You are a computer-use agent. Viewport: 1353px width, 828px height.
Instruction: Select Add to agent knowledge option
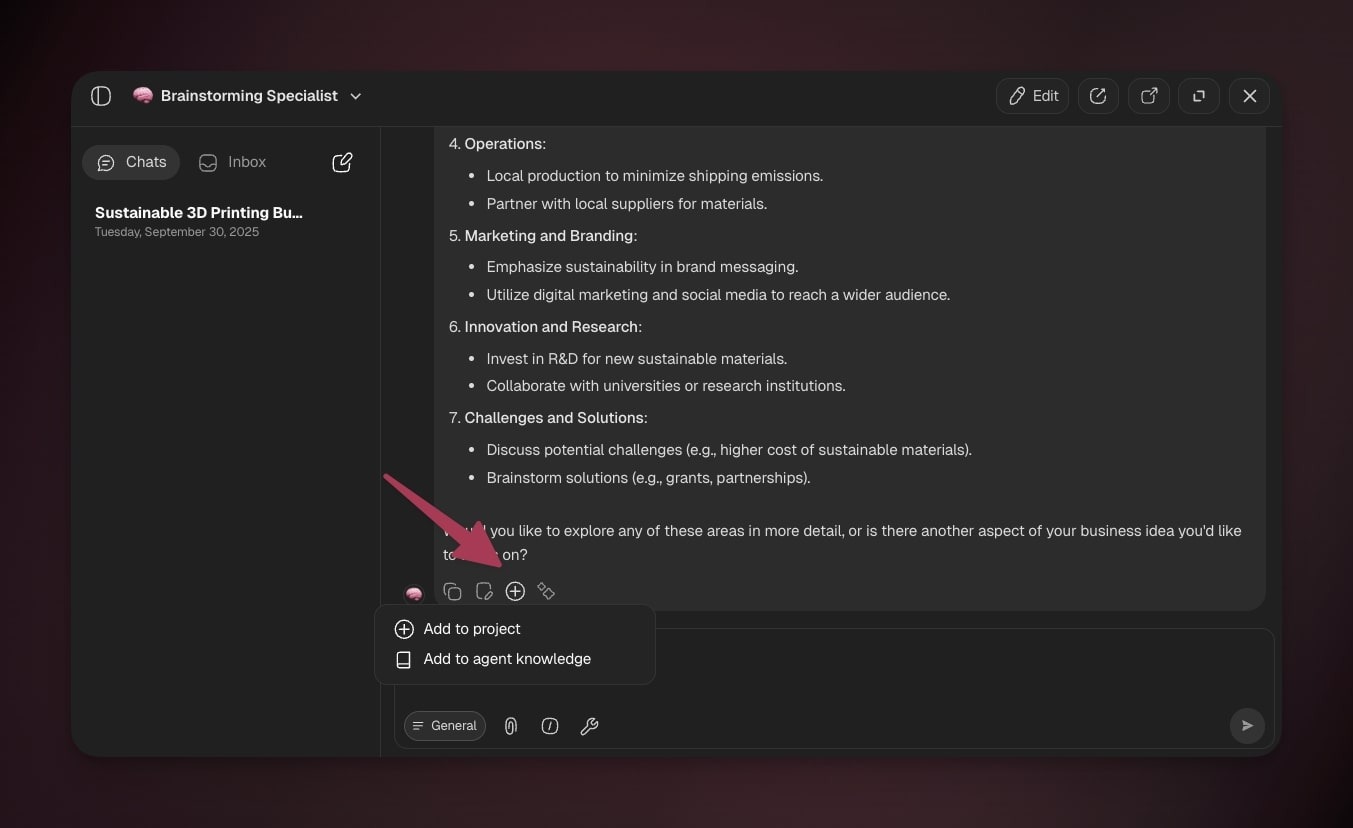point(506,659)
